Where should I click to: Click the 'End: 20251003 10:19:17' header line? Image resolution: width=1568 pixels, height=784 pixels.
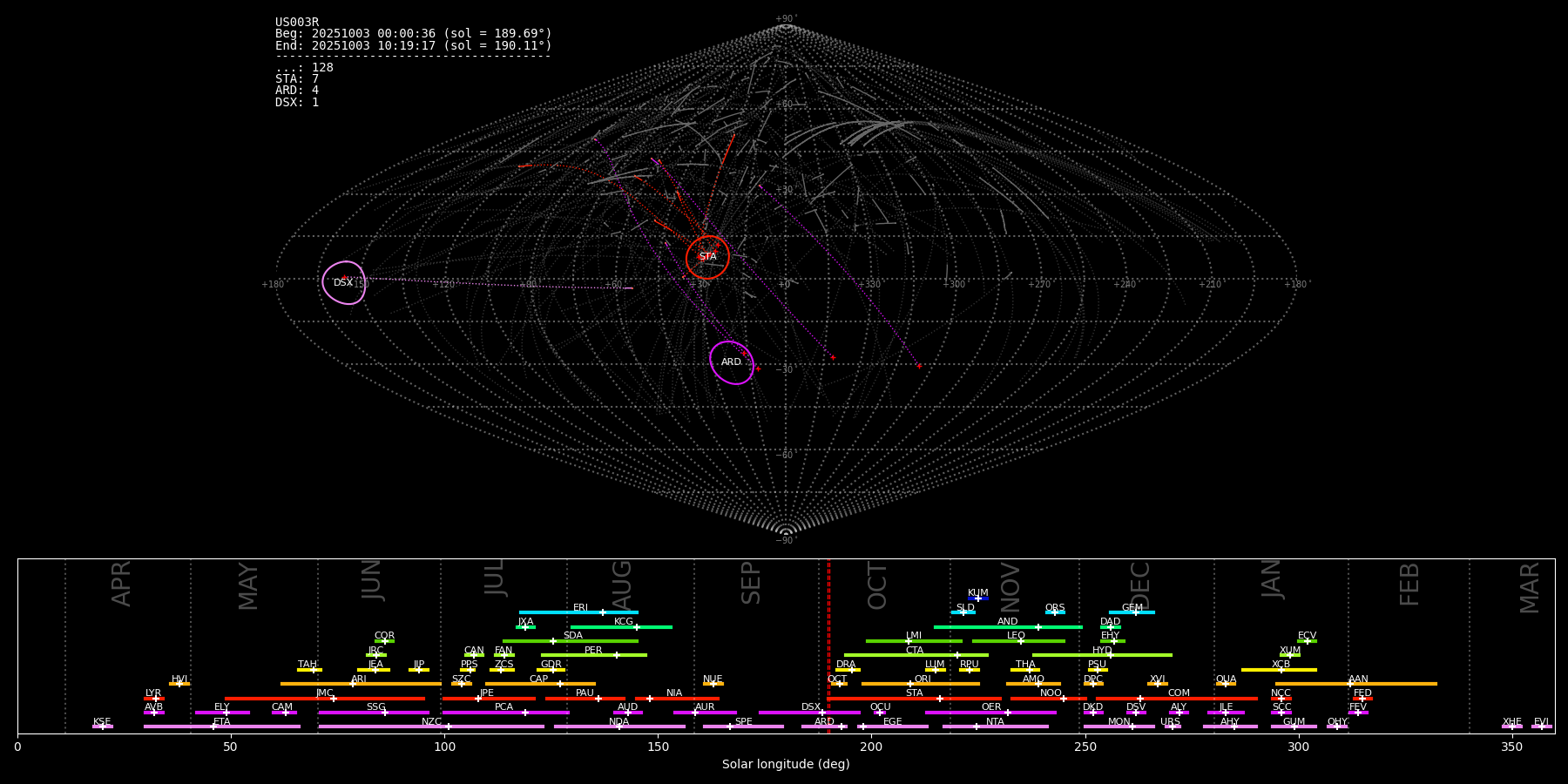pyautogui.click(x=414, y=45)
